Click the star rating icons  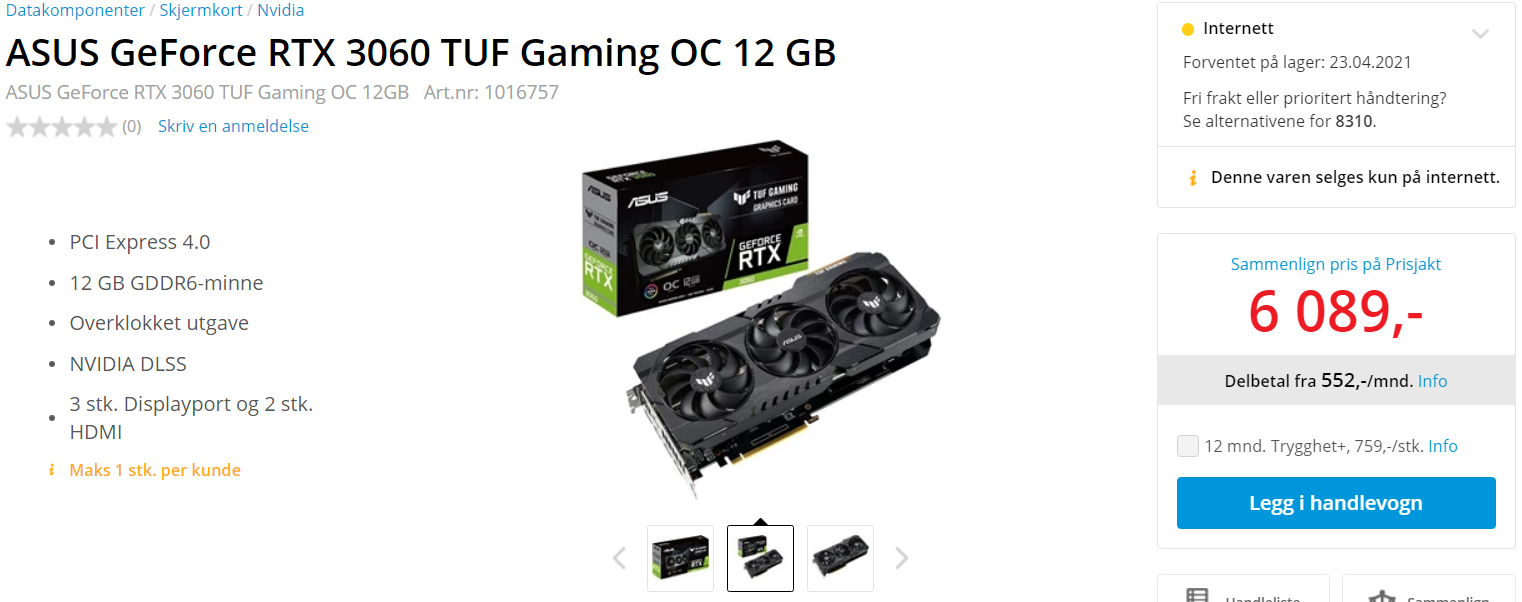[62, 127]
